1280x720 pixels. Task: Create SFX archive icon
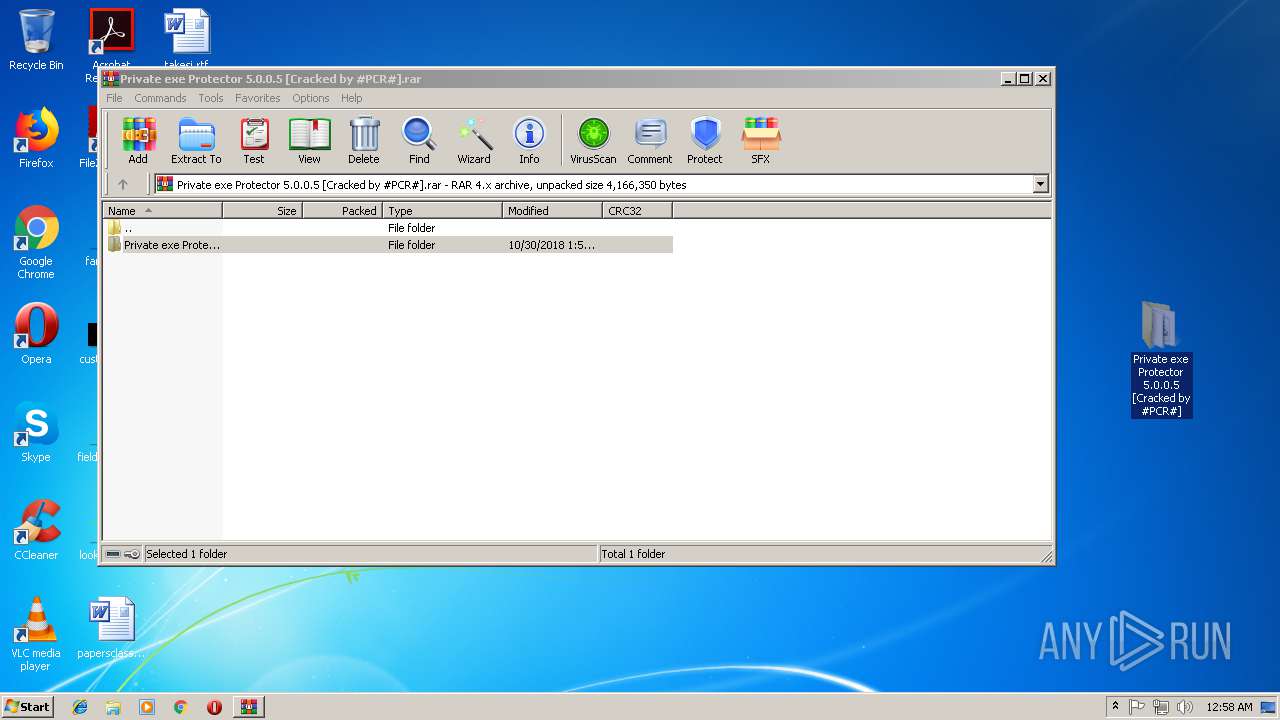pos(761,141)
